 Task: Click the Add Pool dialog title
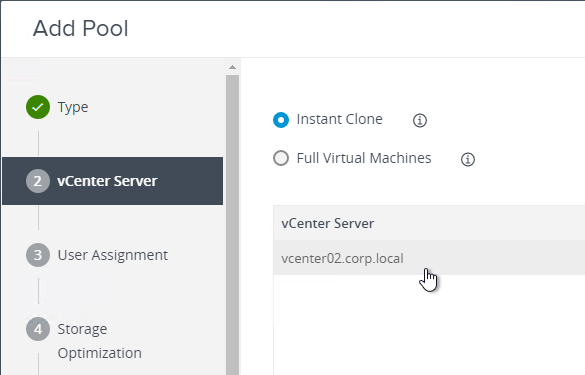tap(81, 28)
